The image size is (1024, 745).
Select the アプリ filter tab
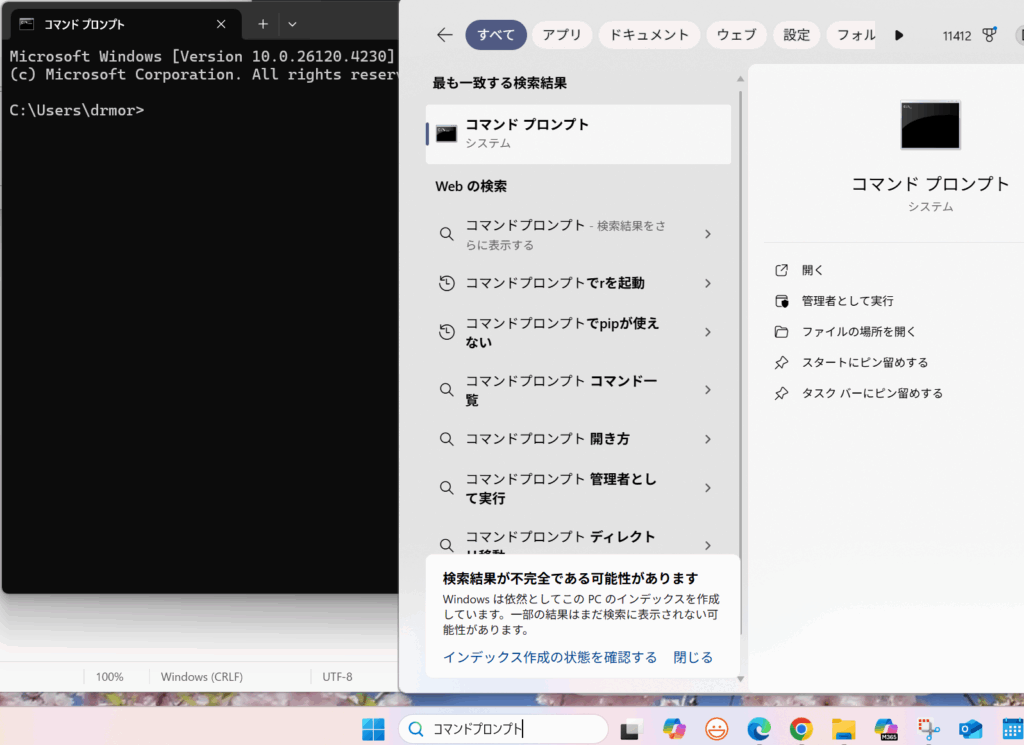pyautogui.click(x=562, y=35)
